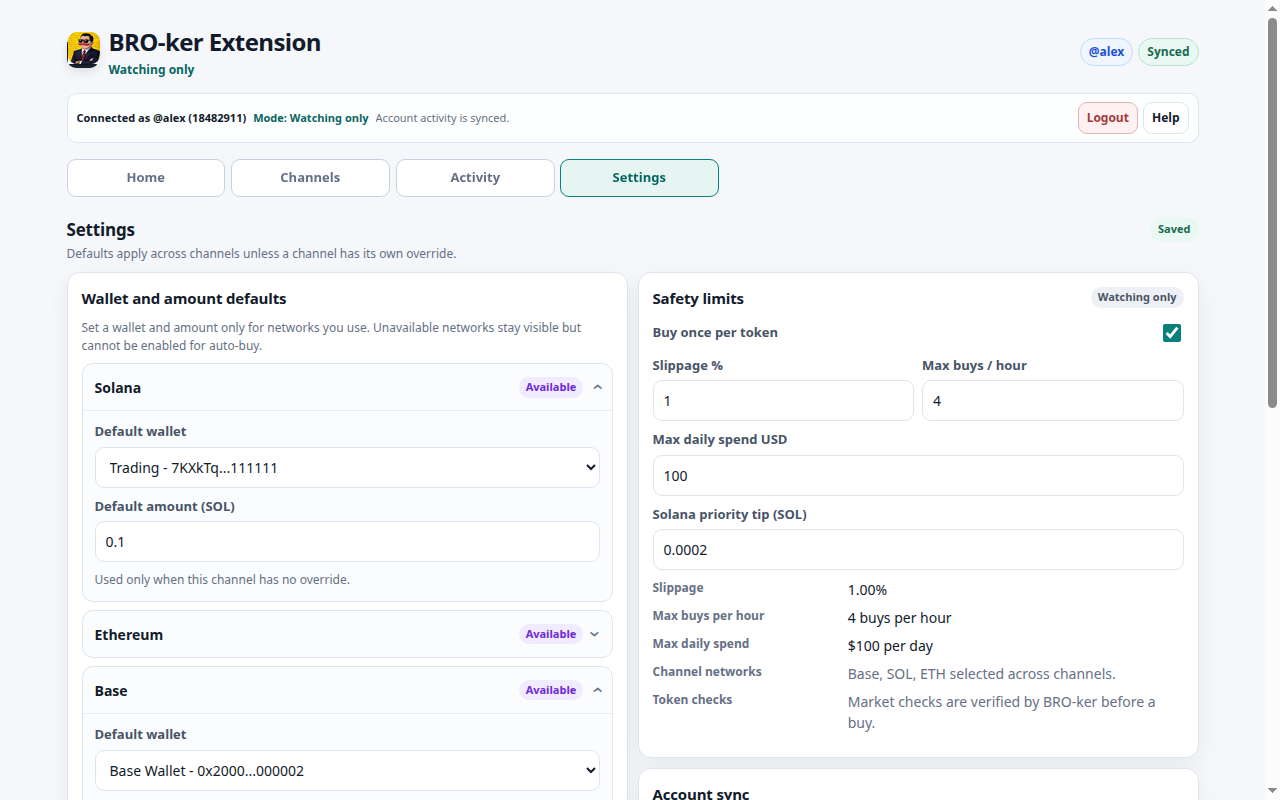The height and width of the screenshot is (800, 1280).
Task: Select the Settings tab
Action: point(639,178)
